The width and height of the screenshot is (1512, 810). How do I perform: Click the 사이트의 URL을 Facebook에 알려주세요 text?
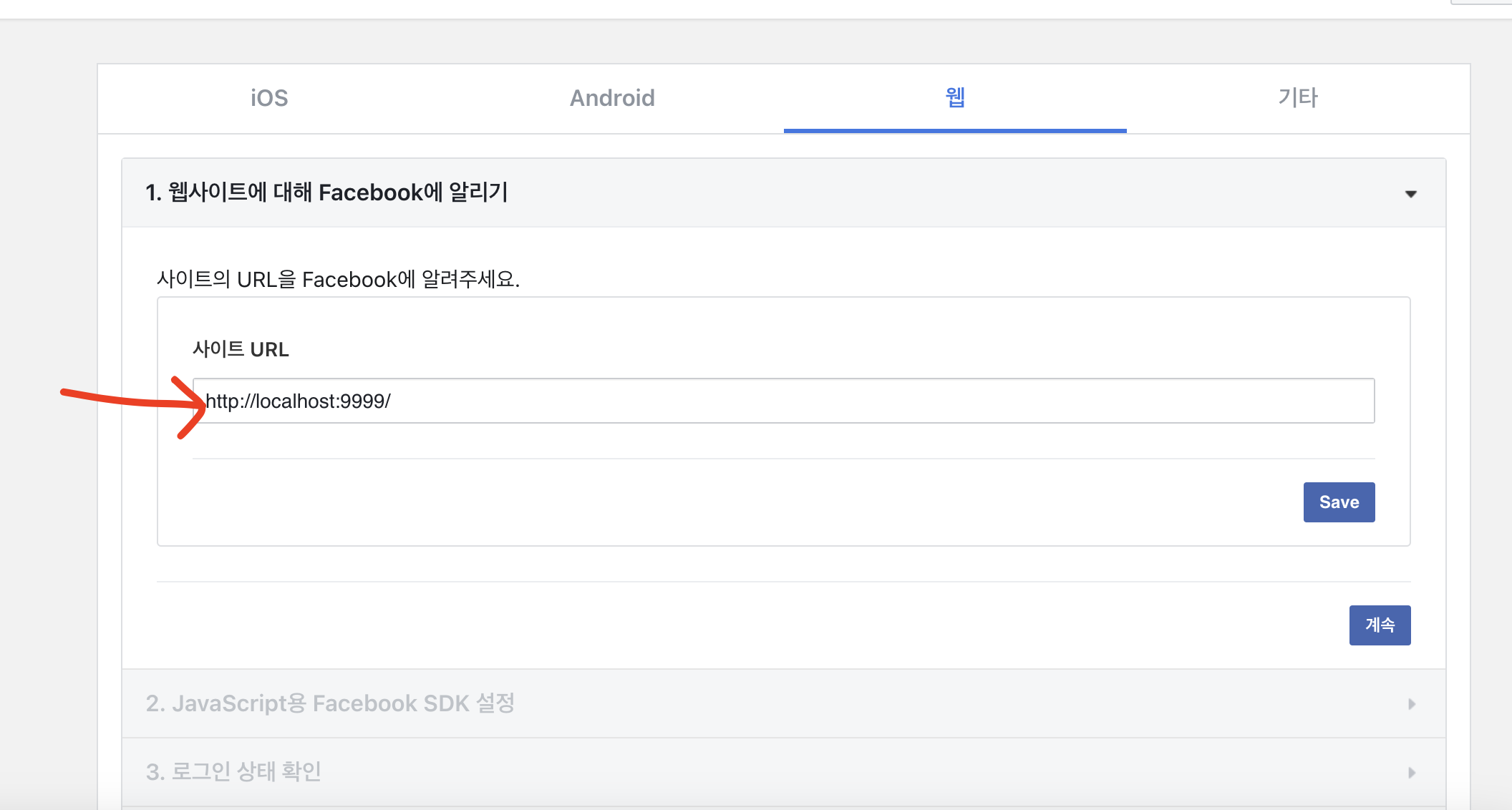tap(338, 279)
